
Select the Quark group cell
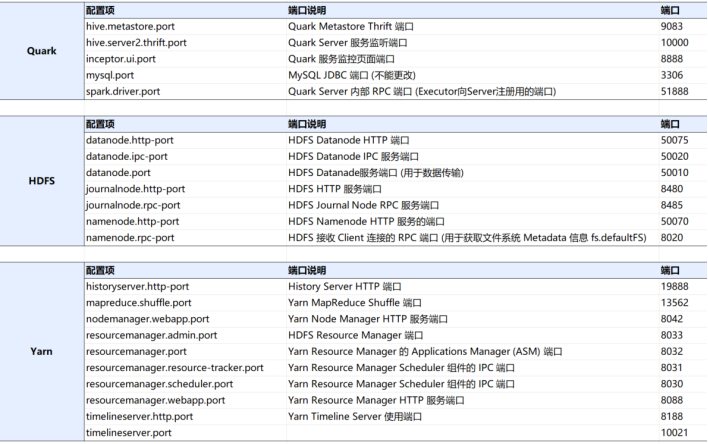tap(42, 51)
